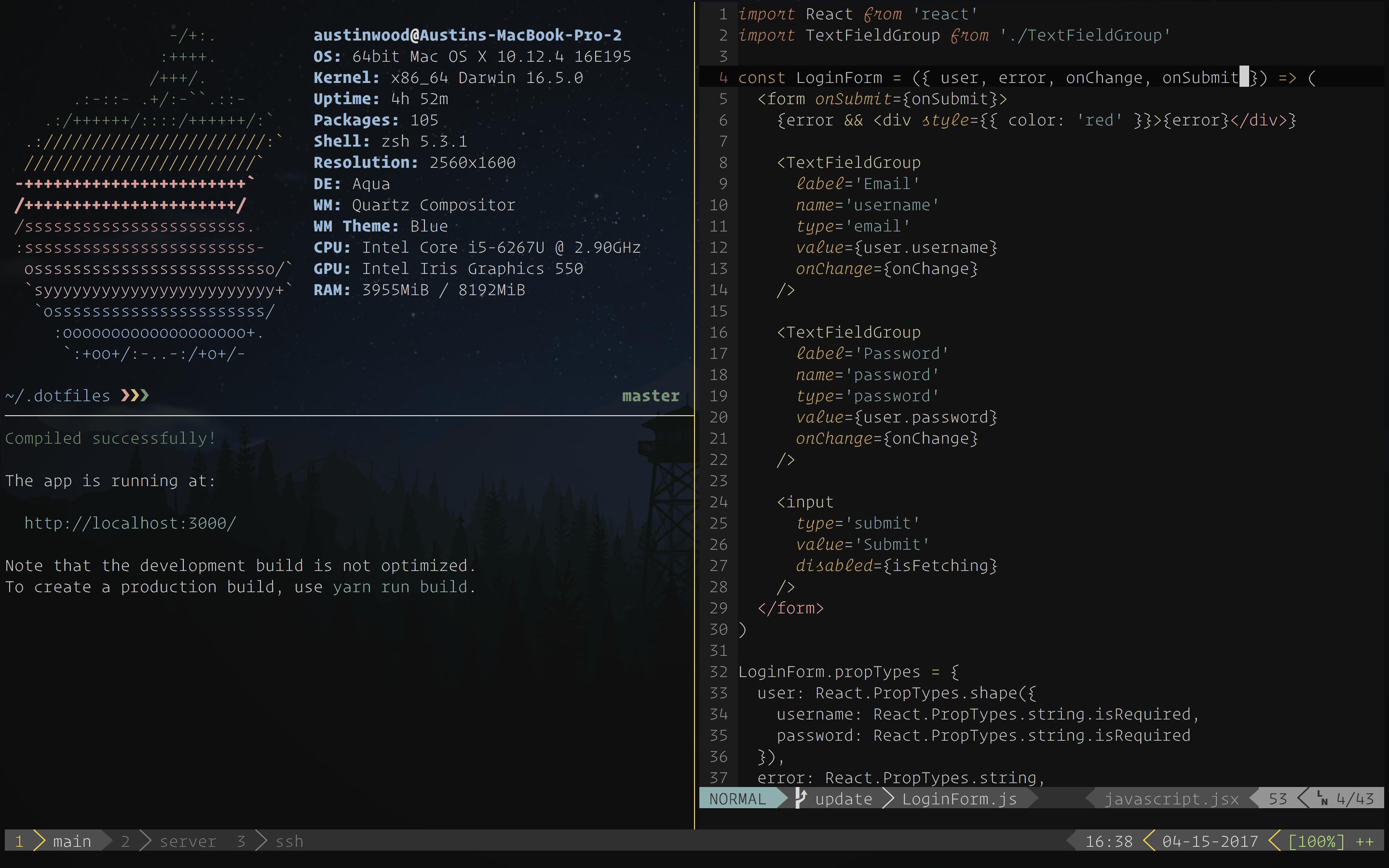
Task: Click the NORMAL mode indicator in vim
Action: (737, 799)
